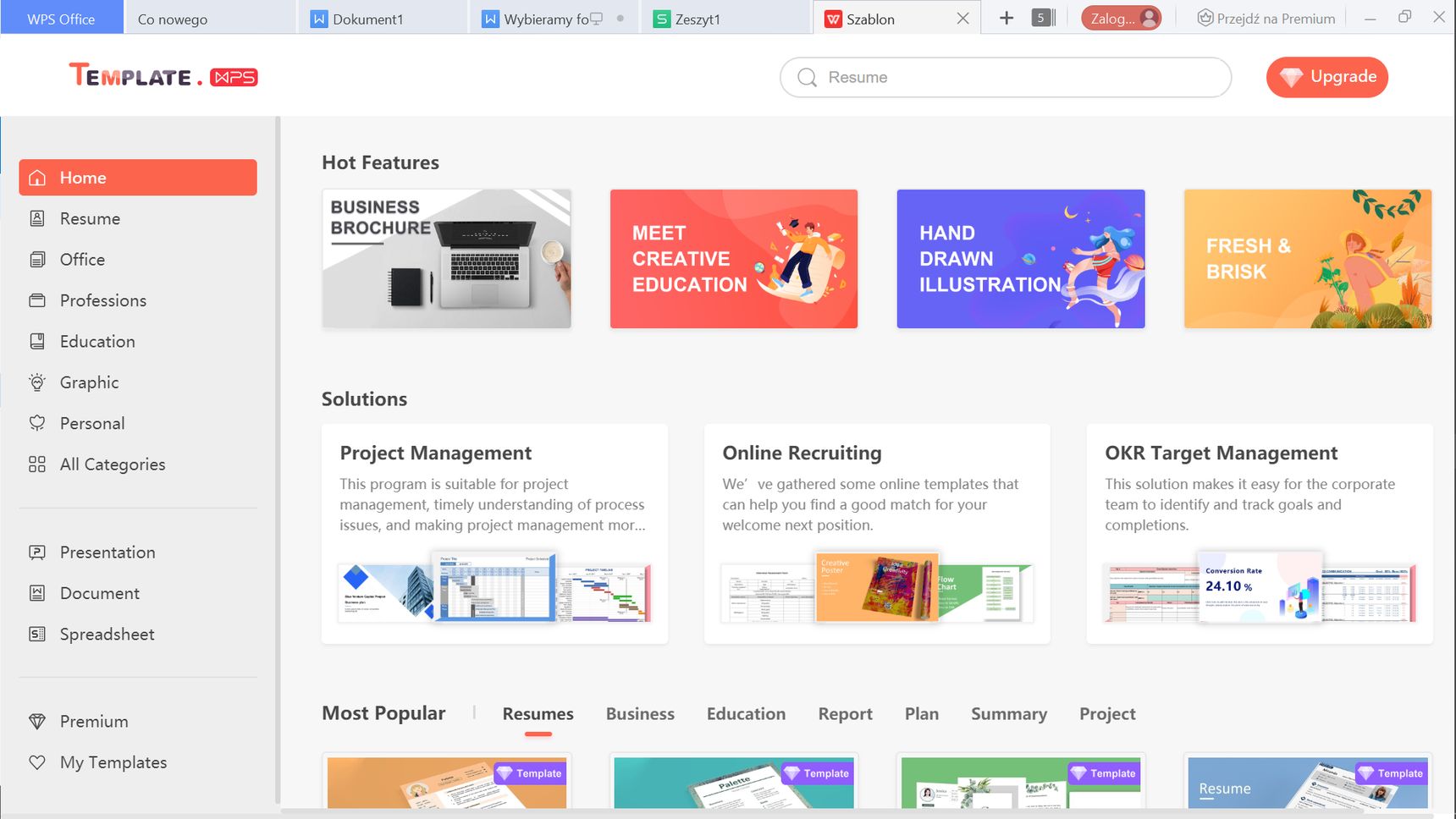1456x819 pixels.
Task: Select the Education tab under Most Popular
Action: tap(746, 714)
